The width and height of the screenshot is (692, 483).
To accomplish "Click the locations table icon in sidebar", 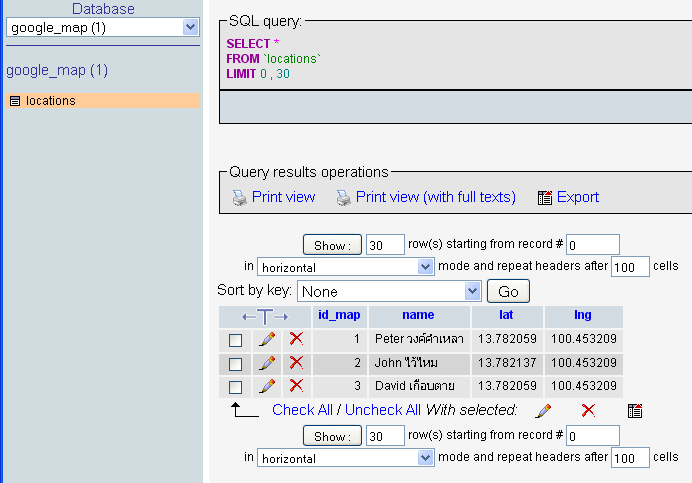I will coord(15,101).
